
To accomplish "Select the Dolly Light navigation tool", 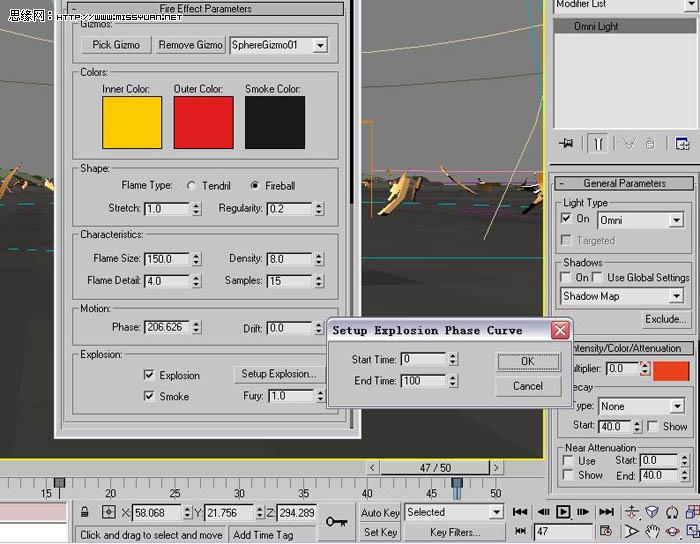I will click(632, 511).
